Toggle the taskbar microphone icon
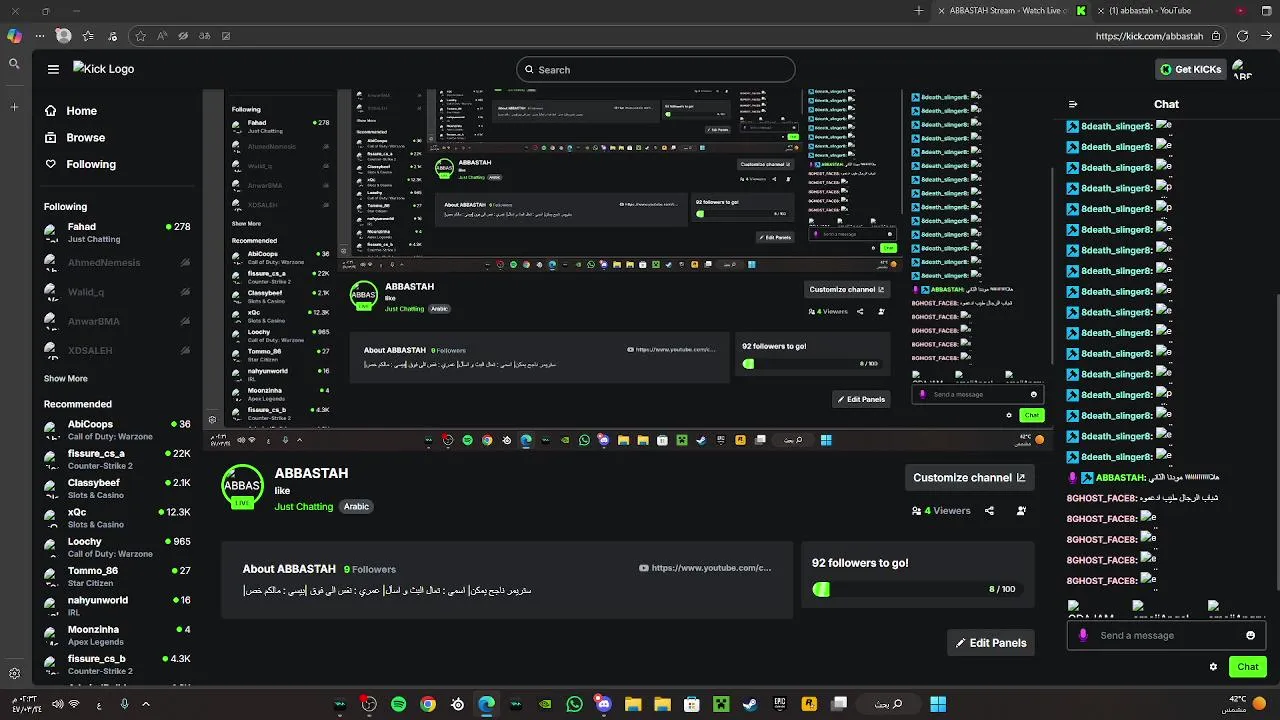The image size is (1280, 720). point(124,704)
